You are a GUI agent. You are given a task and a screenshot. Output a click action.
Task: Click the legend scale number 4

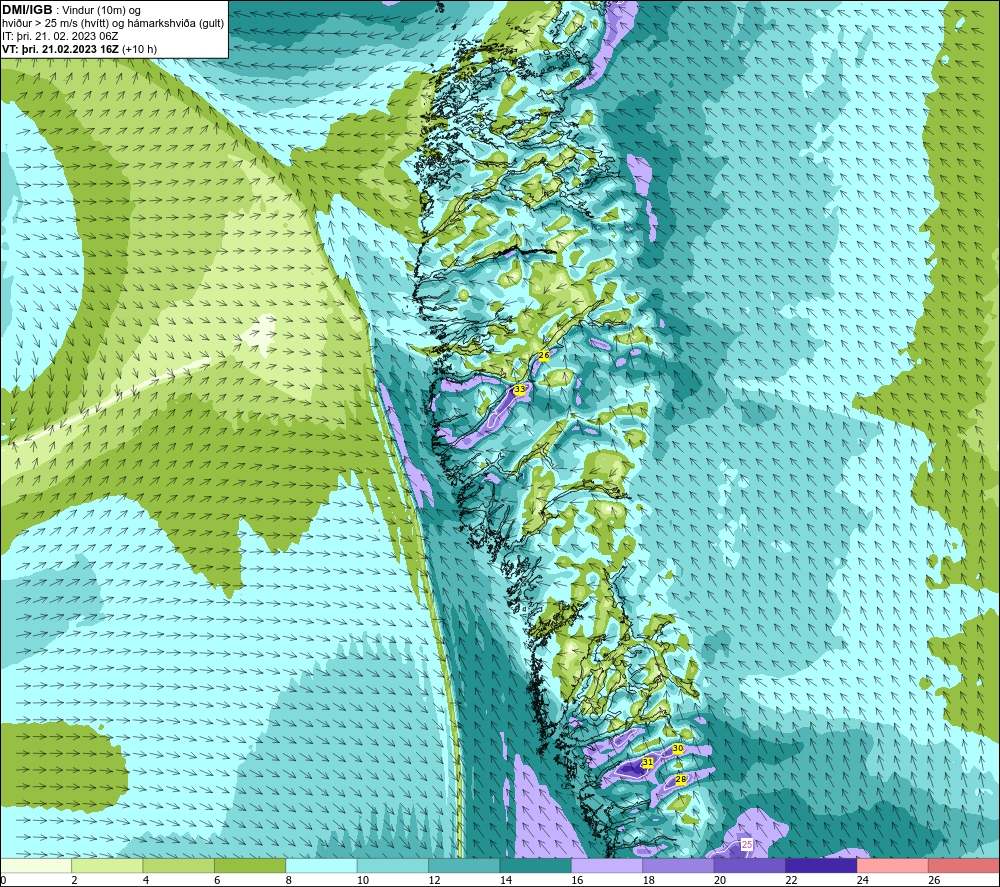point(146,880)
